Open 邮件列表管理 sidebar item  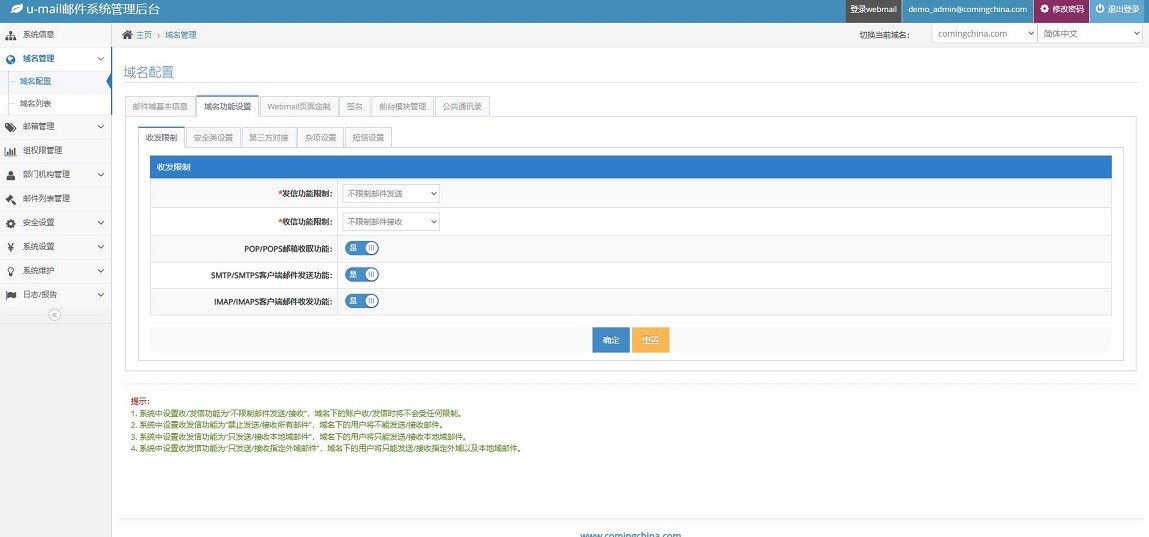[x=56, y=199]
